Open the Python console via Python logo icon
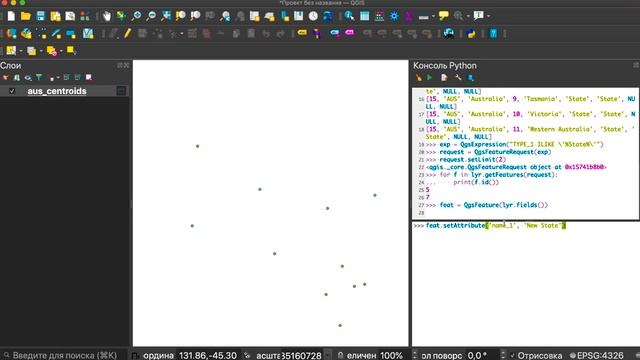The width and height of the screenshot is (640, 360). pyautogui.click(x=471, y=33)
